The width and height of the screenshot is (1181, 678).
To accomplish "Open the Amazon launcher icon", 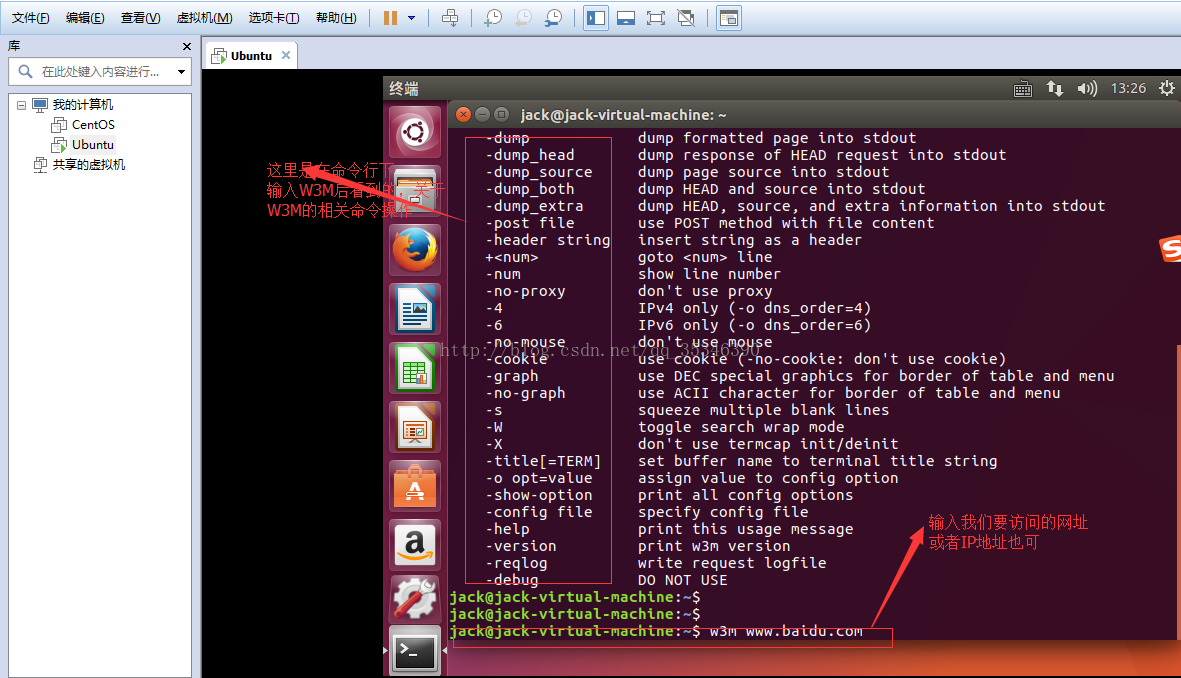I will 414,545.
